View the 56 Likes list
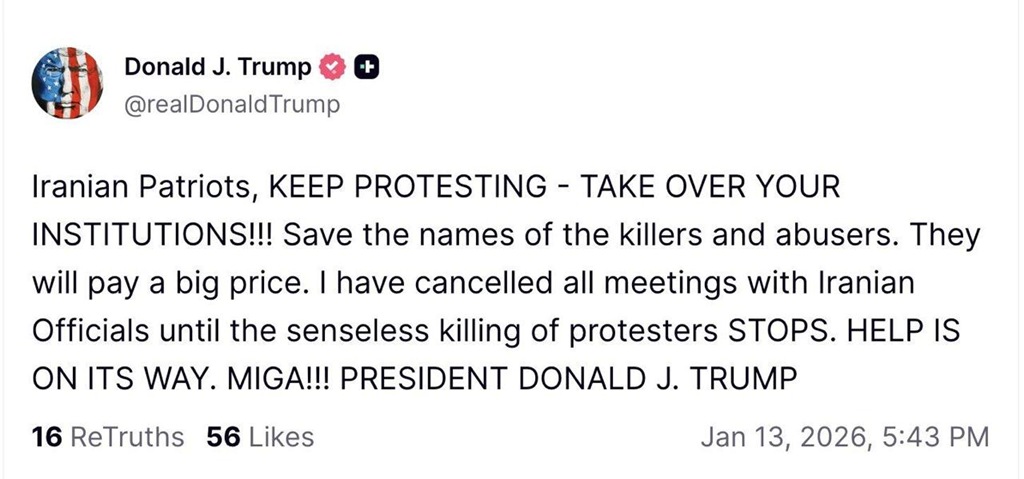This screenshot has height=479, width=1024. pyautogui.click(x=259, y=437)
